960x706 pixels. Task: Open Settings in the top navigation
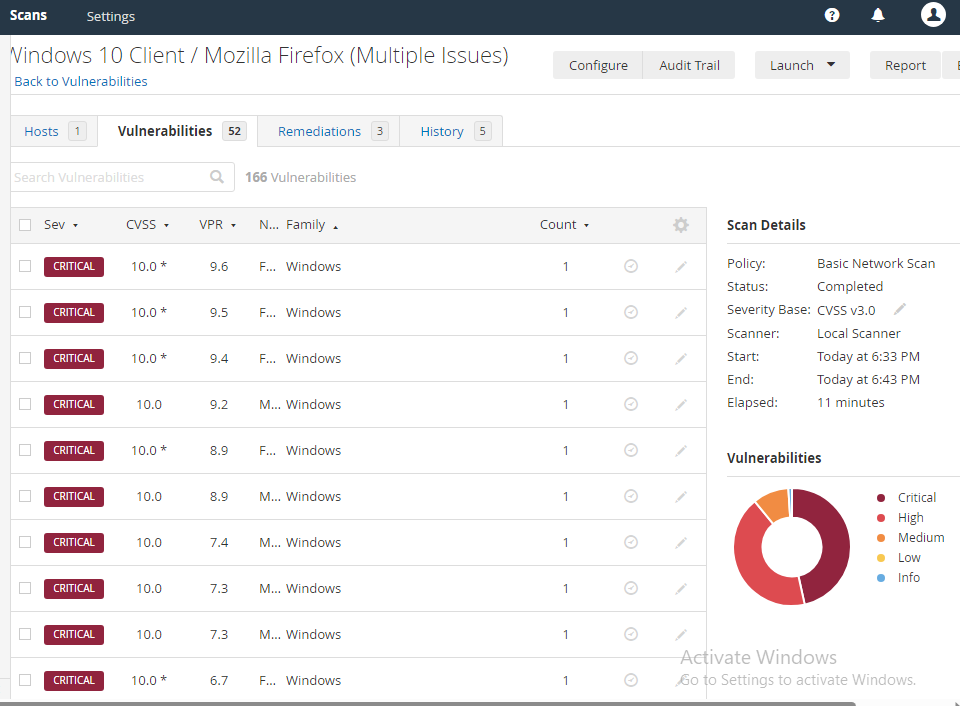111,17
